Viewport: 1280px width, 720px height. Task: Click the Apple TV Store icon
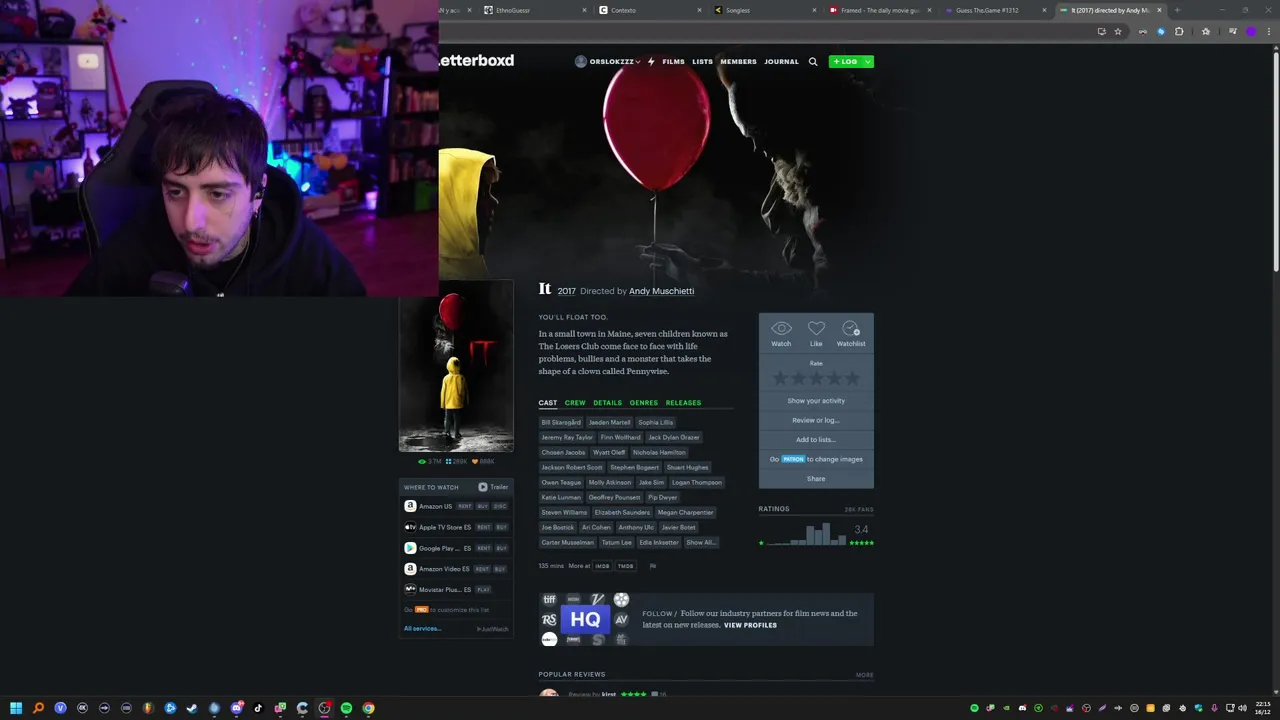pyautogui.click(x=410, y=527)
